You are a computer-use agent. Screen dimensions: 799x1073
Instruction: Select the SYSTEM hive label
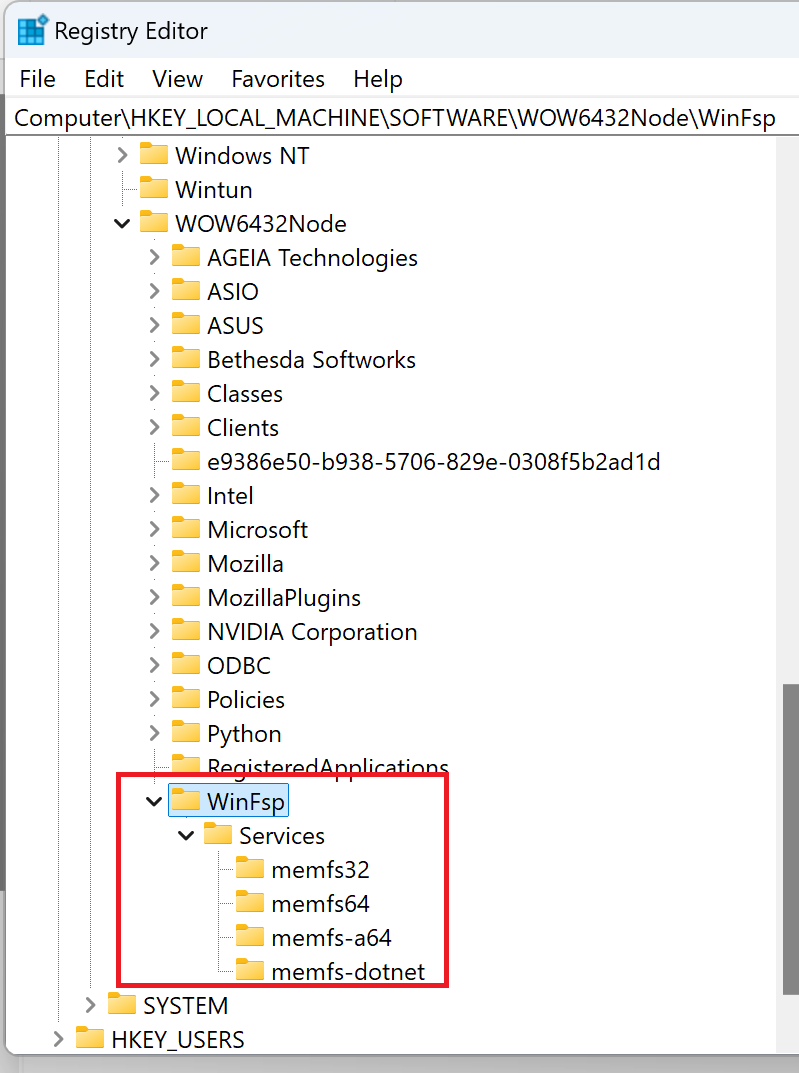(185, 1005)
